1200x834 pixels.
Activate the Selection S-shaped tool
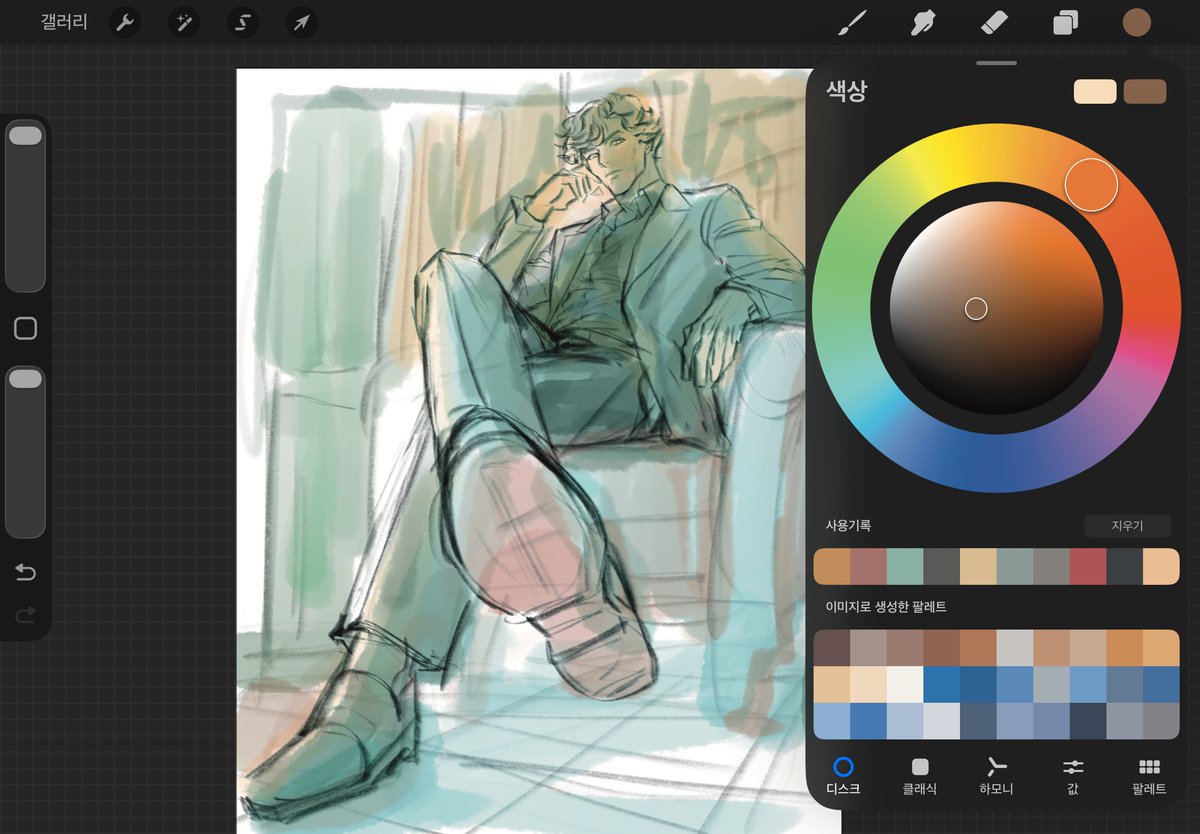tap(242, 22)
